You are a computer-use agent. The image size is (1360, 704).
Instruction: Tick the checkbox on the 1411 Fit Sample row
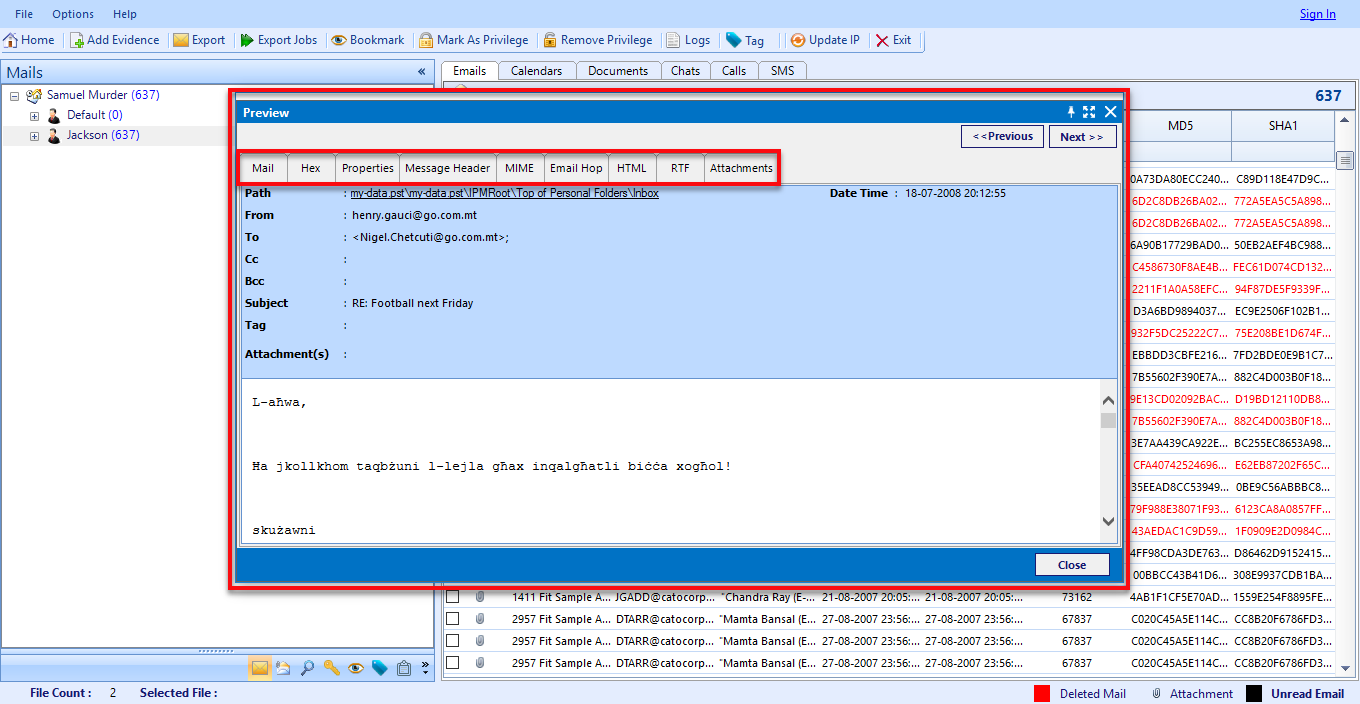click(x=452, y=597)
